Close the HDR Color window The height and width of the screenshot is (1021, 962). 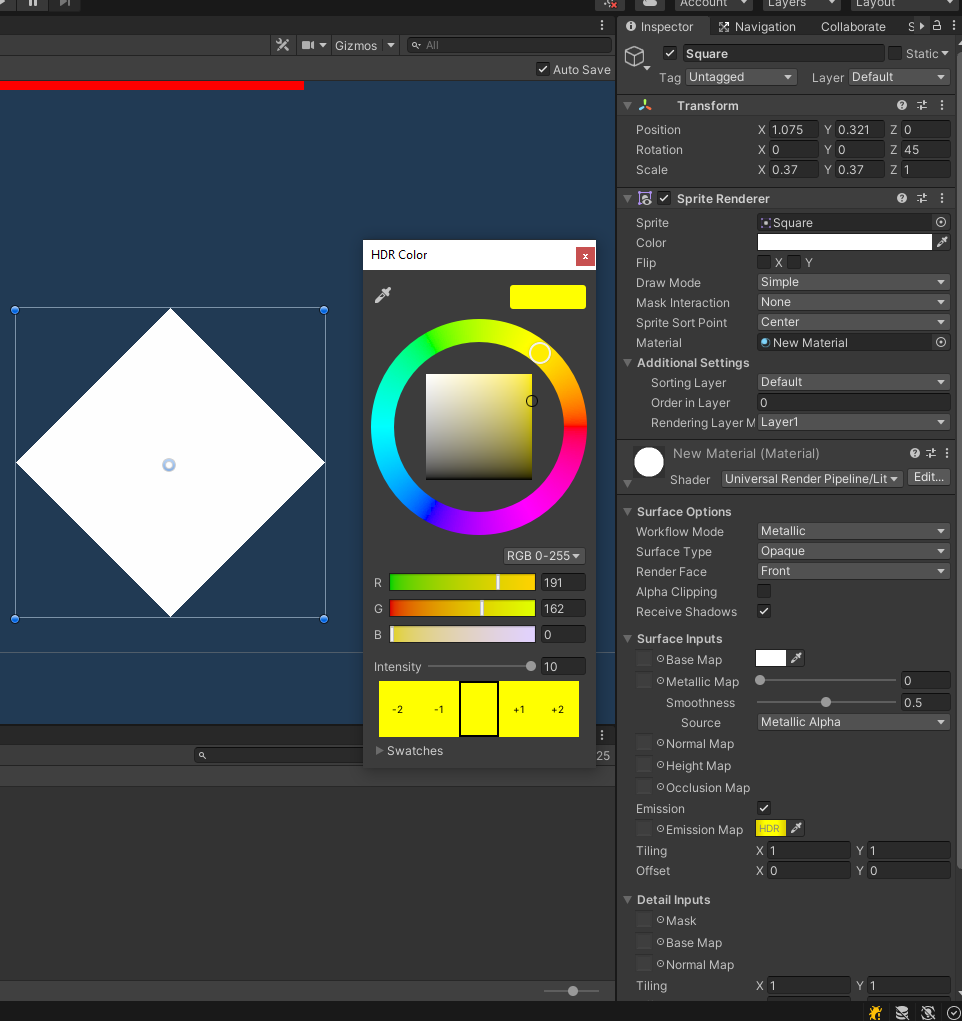point(585,256)
